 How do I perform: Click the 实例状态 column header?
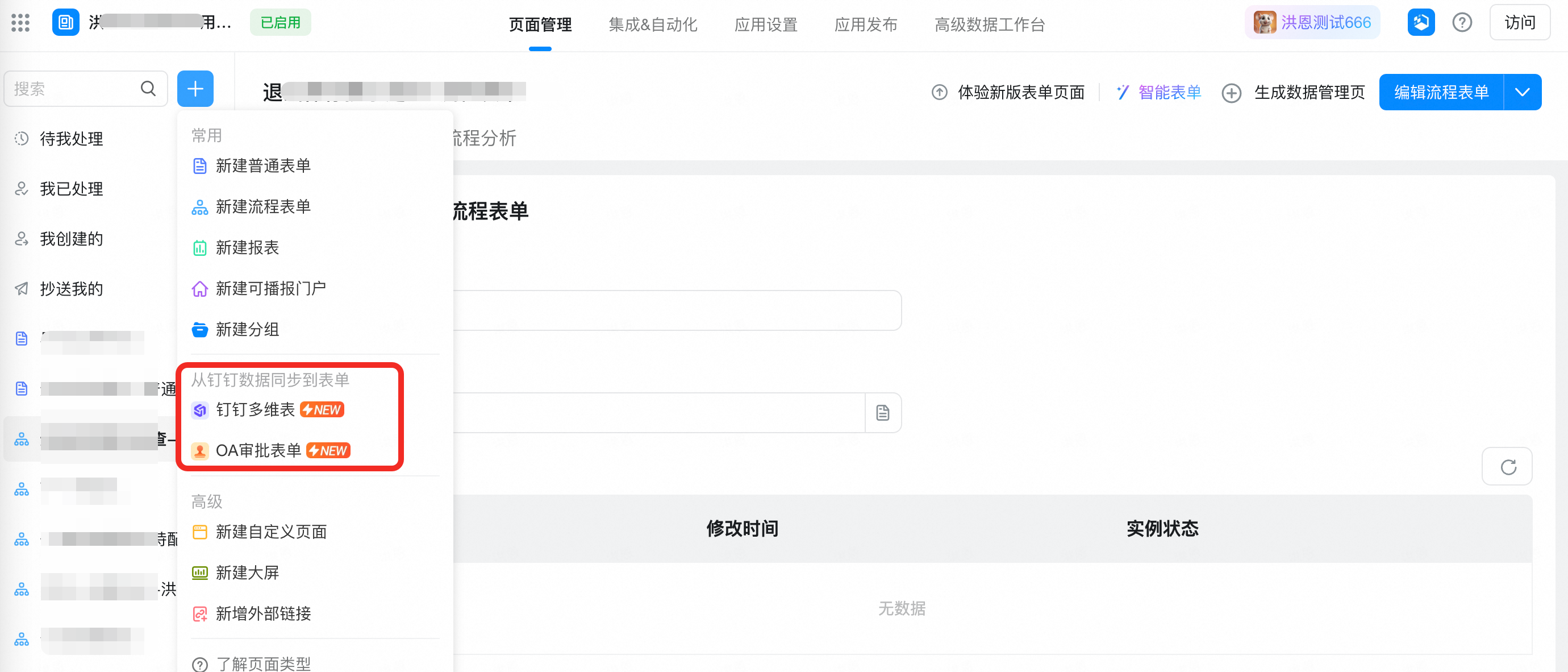click(x=1162, y=528)
